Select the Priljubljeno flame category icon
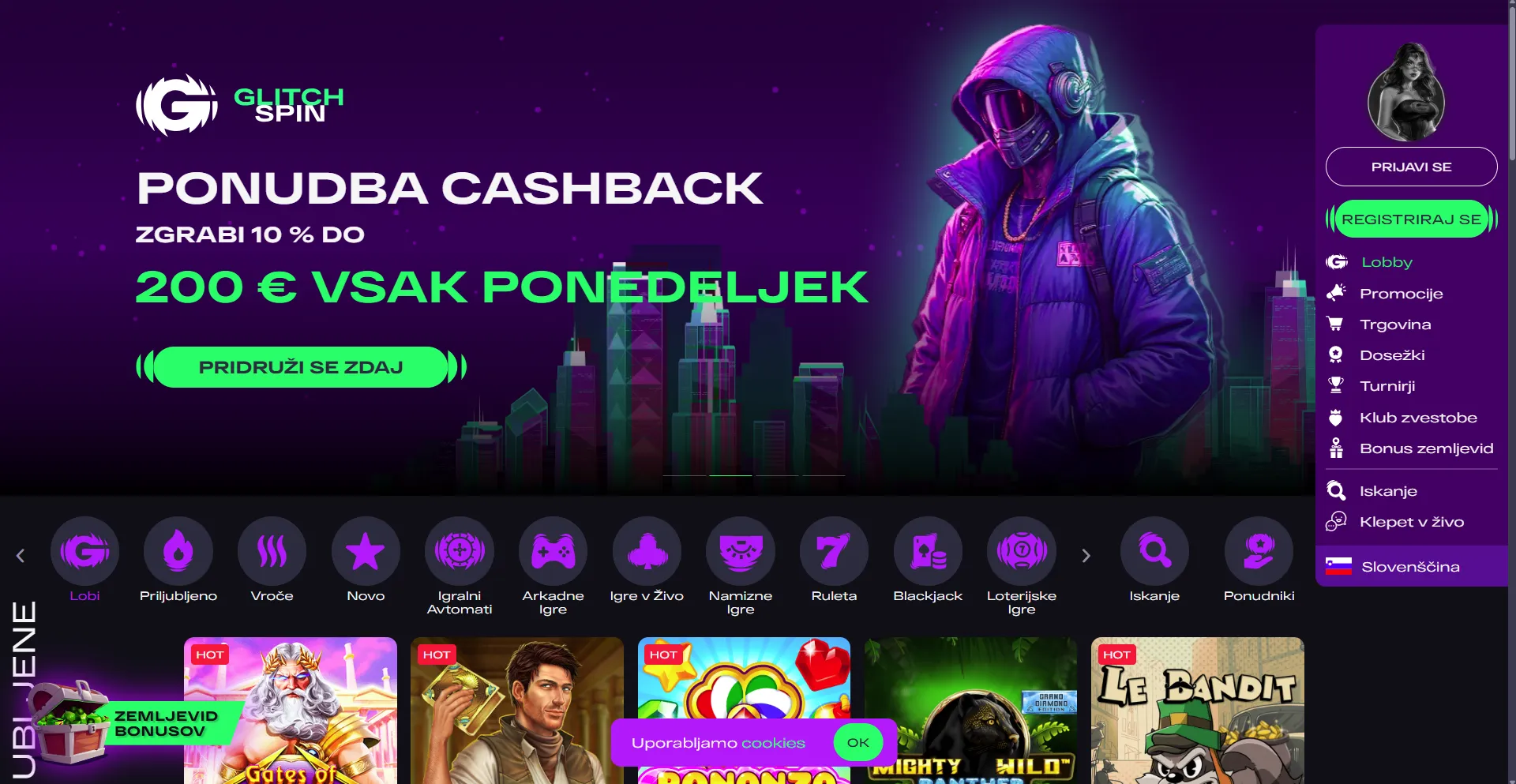Viewport: 1516px width, 784px height. click(x=178, y=551)
